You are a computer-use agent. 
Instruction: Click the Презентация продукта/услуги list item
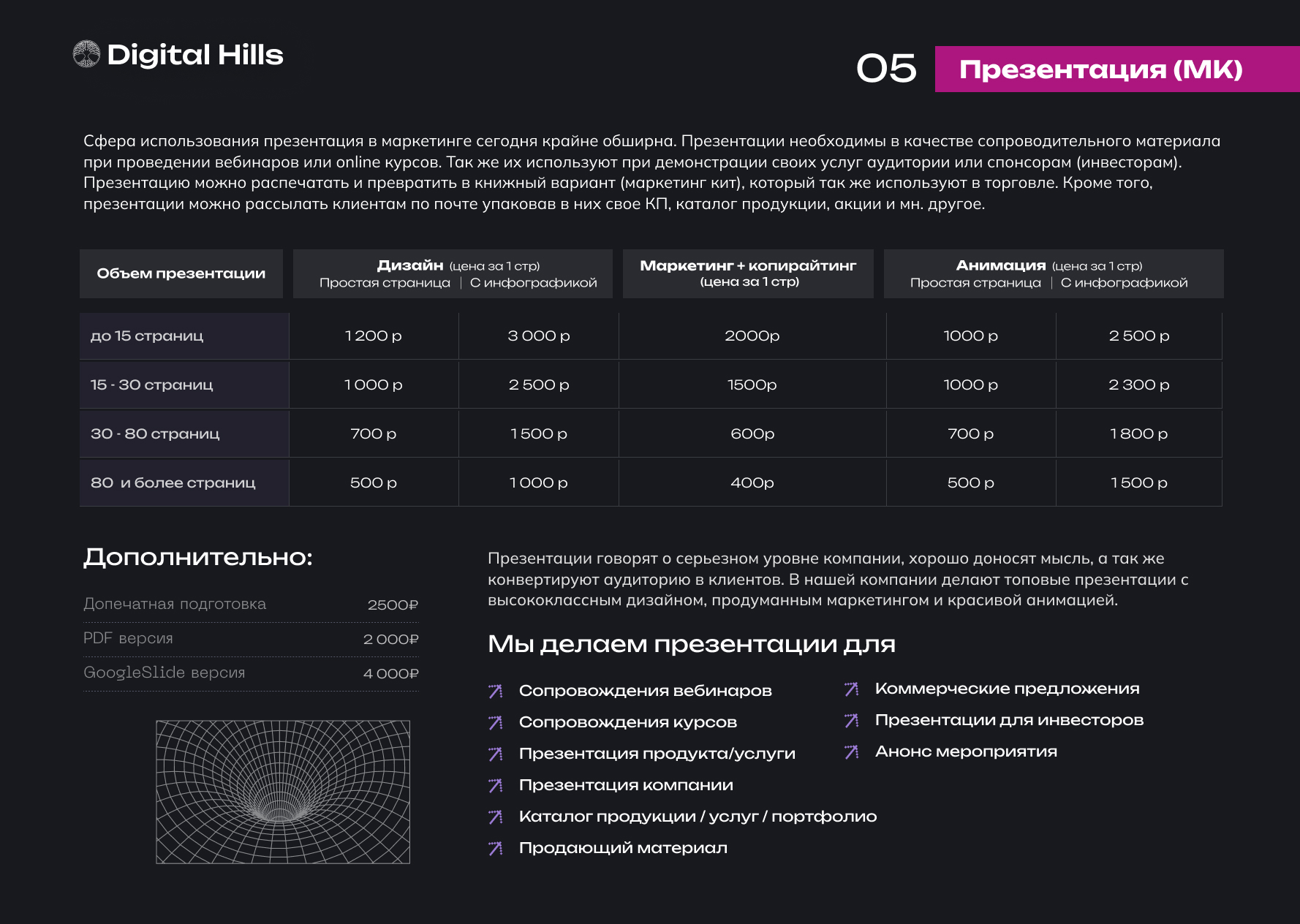(x=657, y=754)
